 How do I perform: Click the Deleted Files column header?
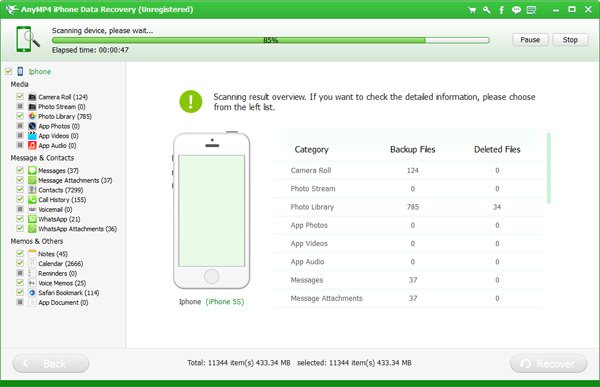[x=497, y=149]
